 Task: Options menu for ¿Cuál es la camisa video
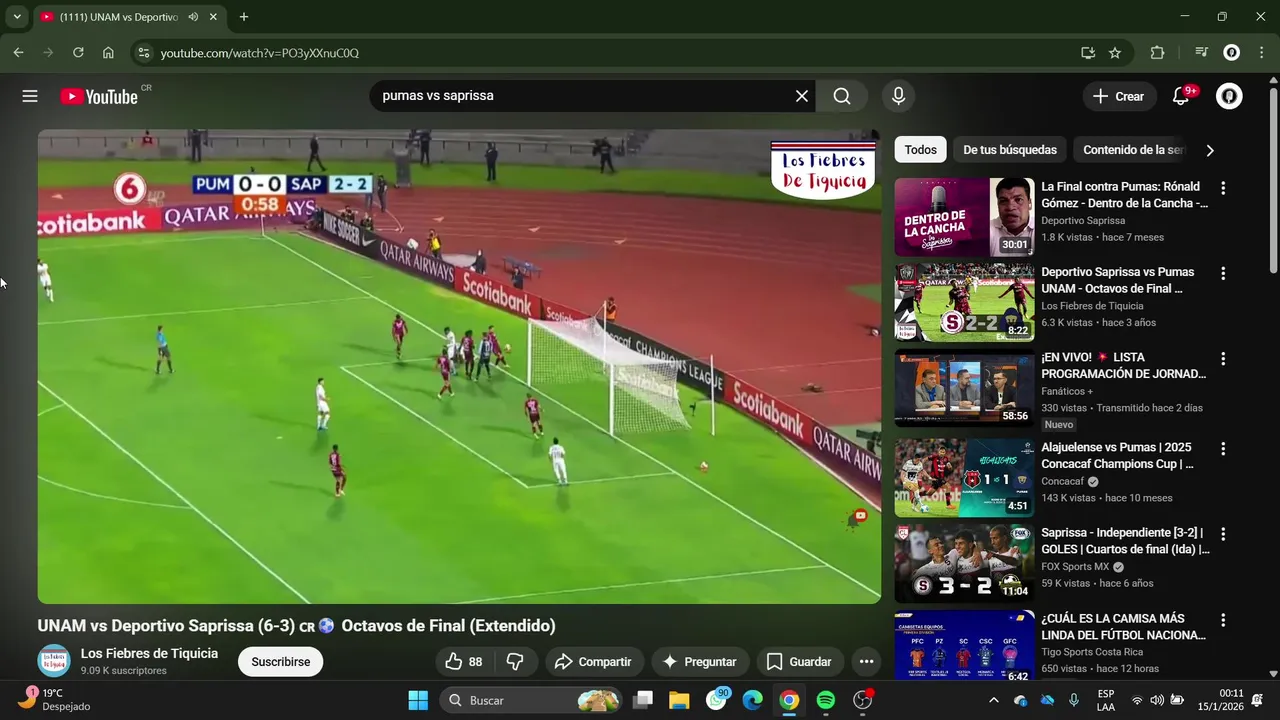click(1222, 620)
